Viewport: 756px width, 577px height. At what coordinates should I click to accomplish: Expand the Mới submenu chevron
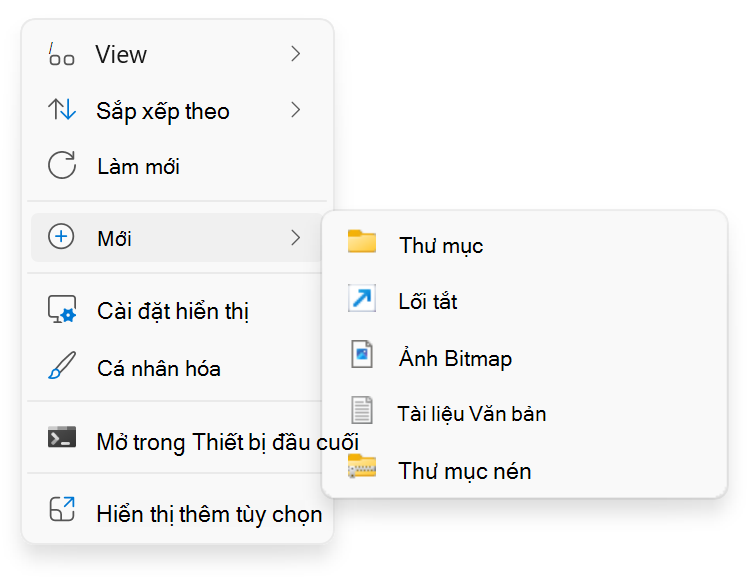(296, 237)
